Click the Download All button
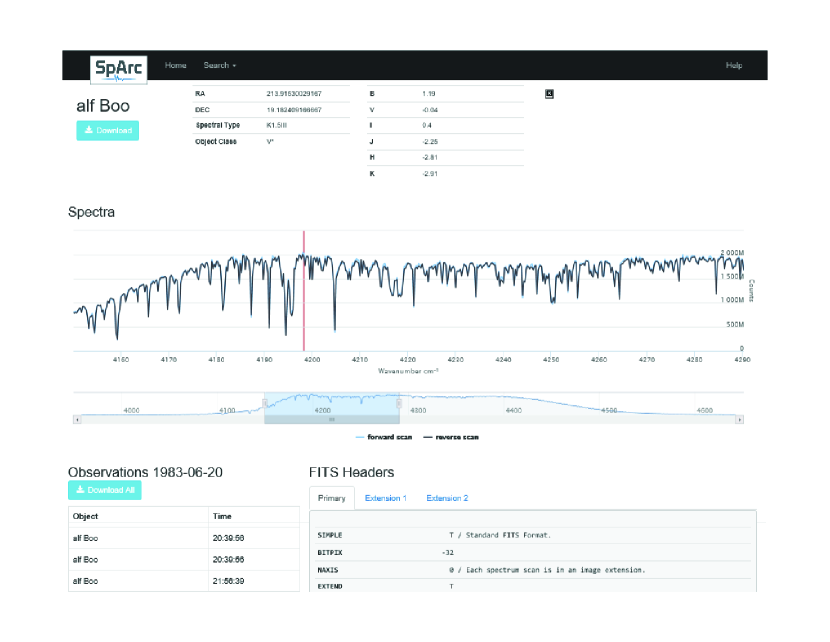The height and width of the screenshot is (642, 830). pos(105,490)
